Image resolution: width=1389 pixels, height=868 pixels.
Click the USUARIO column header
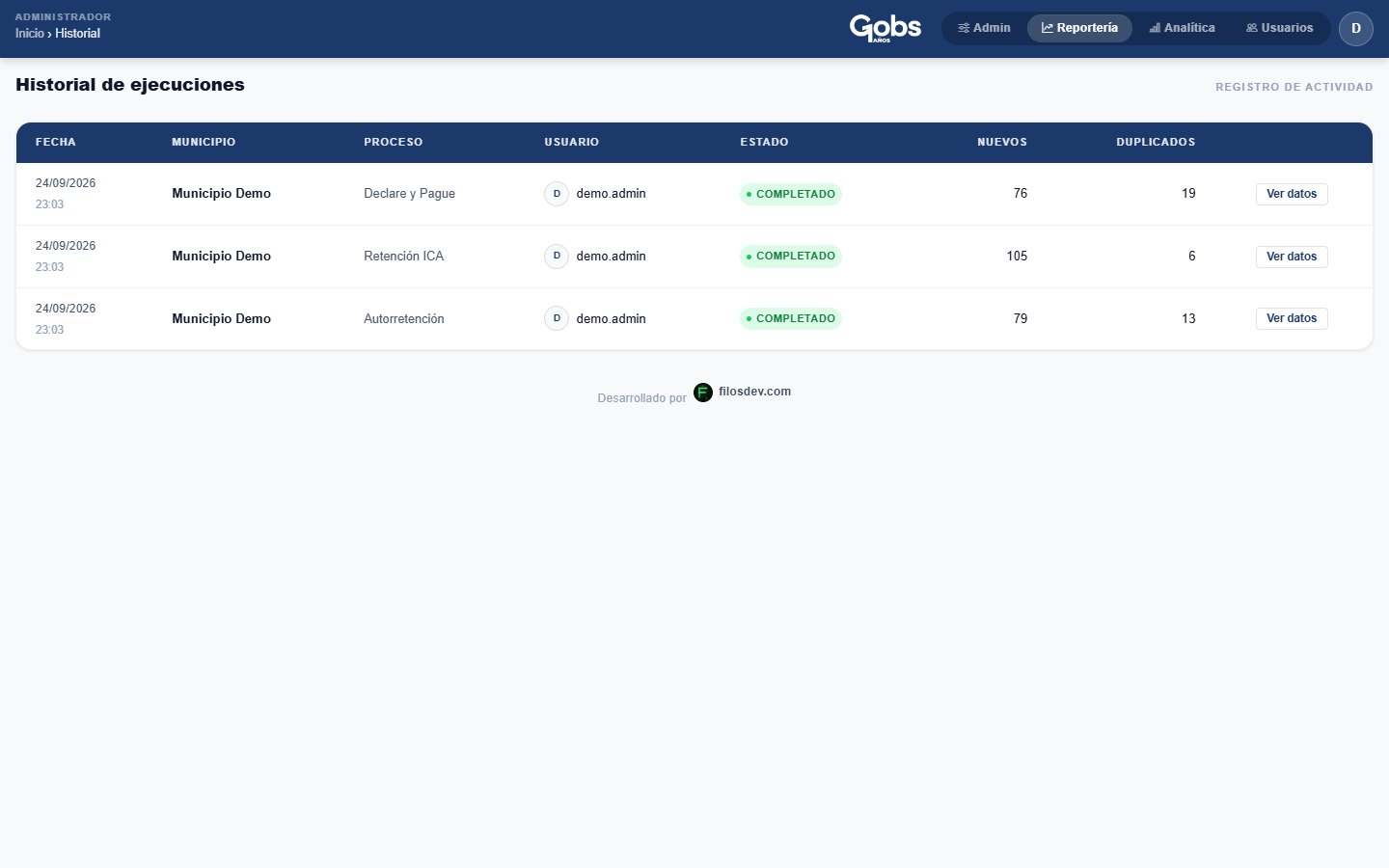571,142
